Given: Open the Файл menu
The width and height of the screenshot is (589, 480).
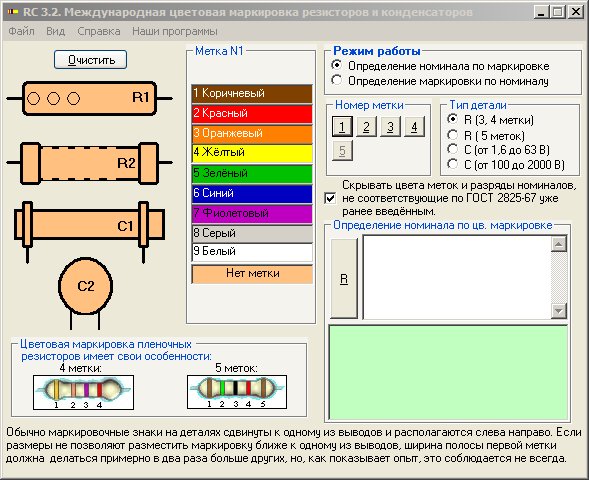Looking at the screenshot, I should (x=21, y=31).
